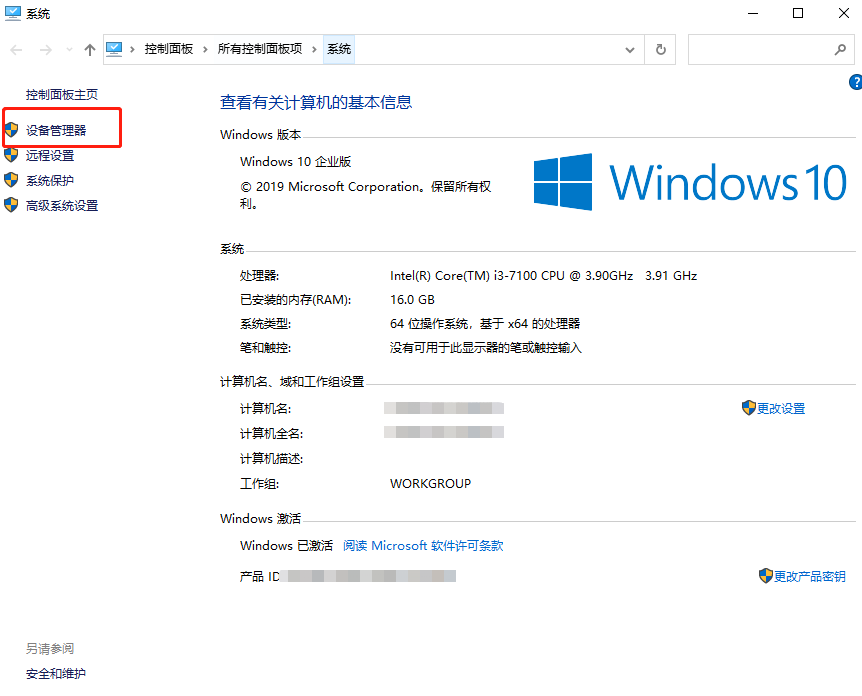Click the 更改设置 link

pyautogui.click(x=781, y=408)
